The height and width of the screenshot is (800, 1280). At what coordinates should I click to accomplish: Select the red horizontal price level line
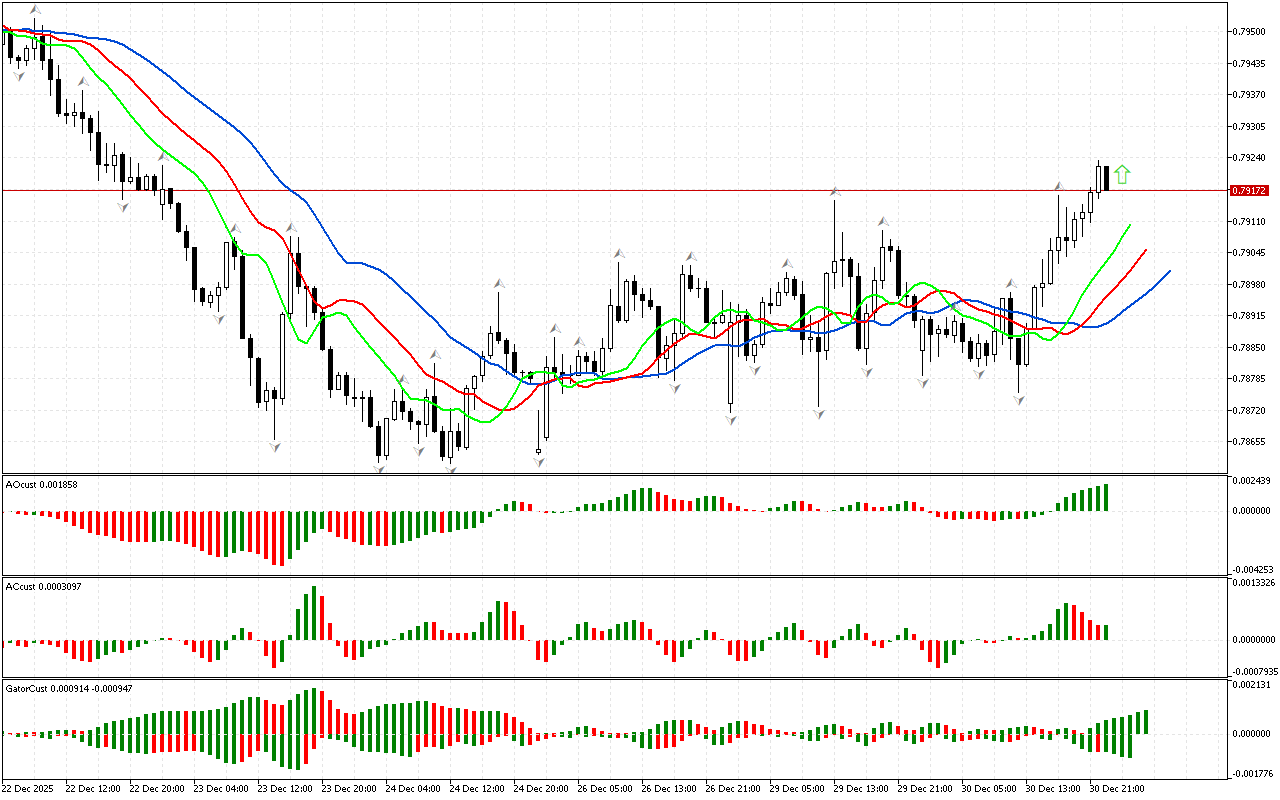tap(600, 190)
